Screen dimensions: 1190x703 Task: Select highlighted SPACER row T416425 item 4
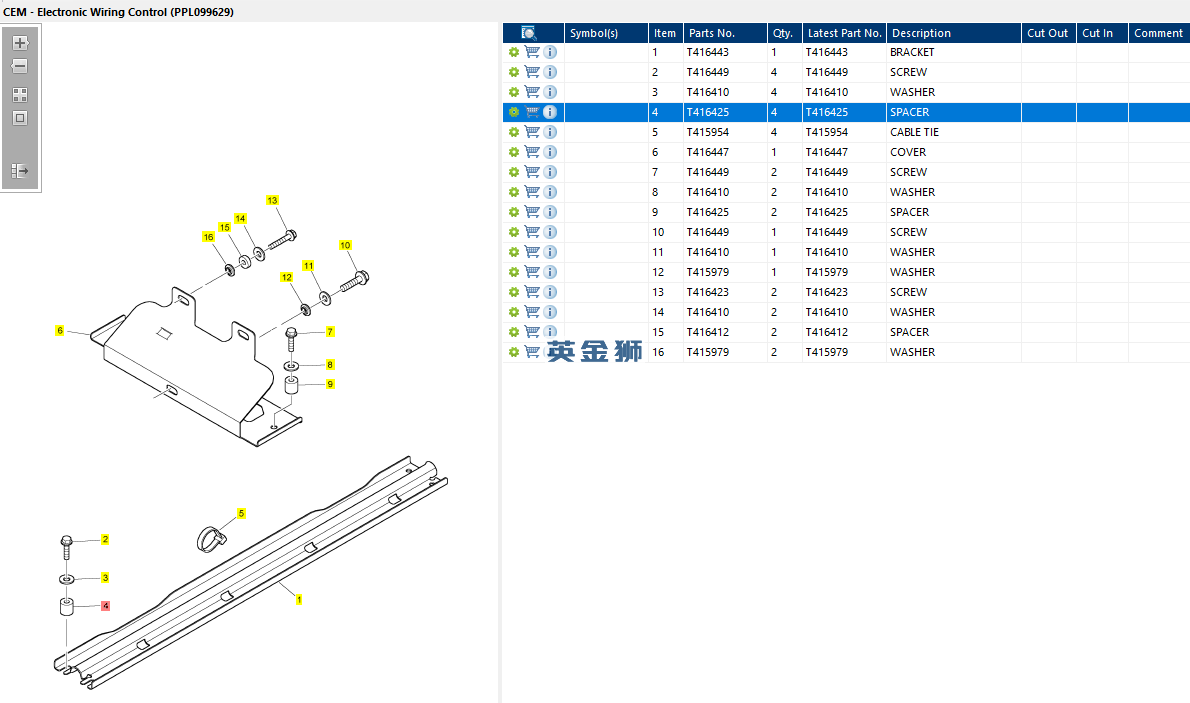[846, 112]
